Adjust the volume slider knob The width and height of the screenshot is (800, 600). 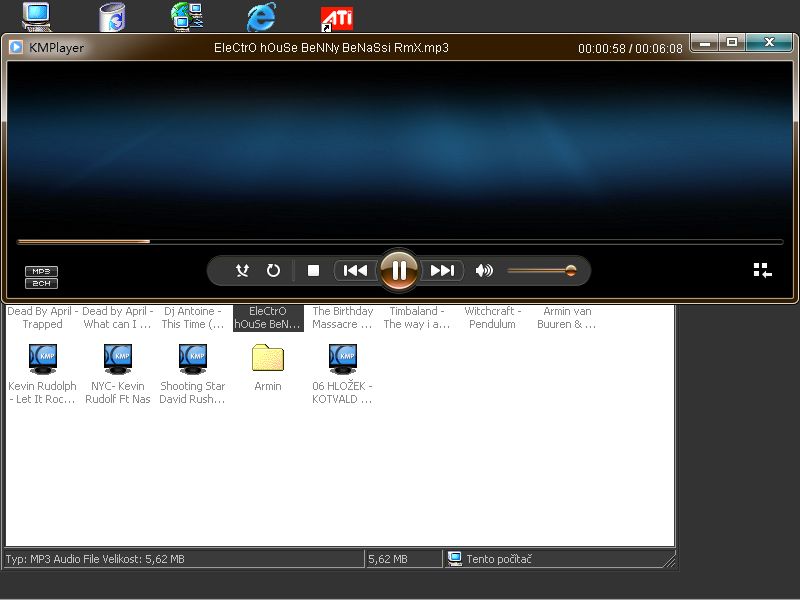tap(571, 270)
